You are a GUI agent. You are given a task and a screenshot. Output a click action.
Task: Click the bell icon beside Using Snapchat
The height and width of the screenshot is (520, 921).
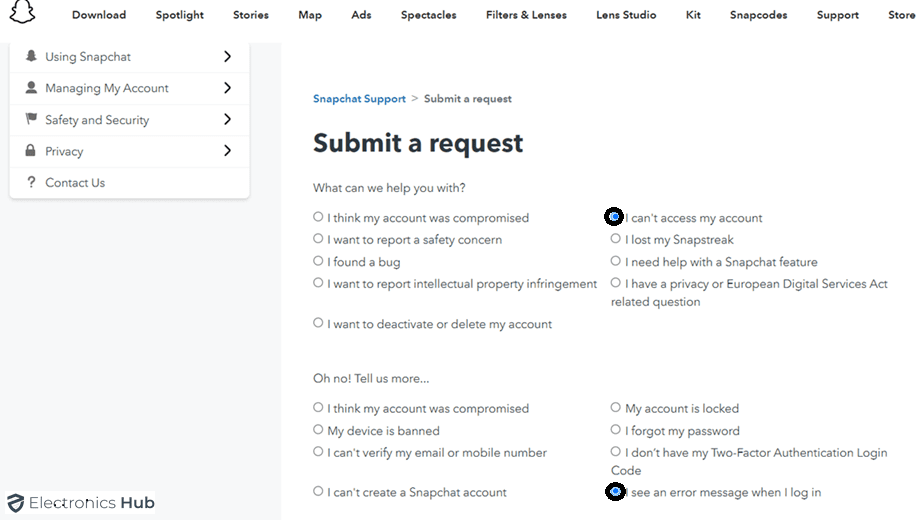tap(32, 57)
